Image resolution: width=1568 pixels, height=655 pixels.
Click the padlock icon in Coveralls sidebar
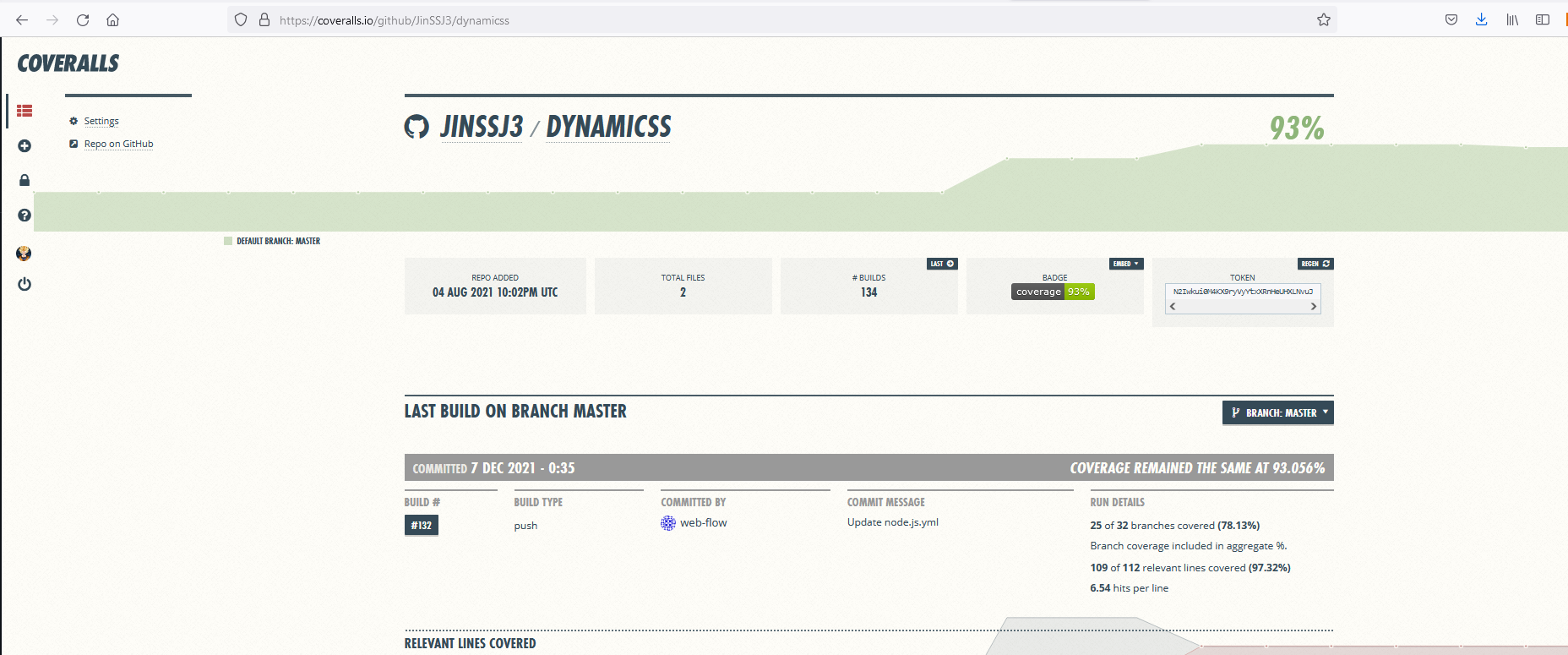coord(24,180)
